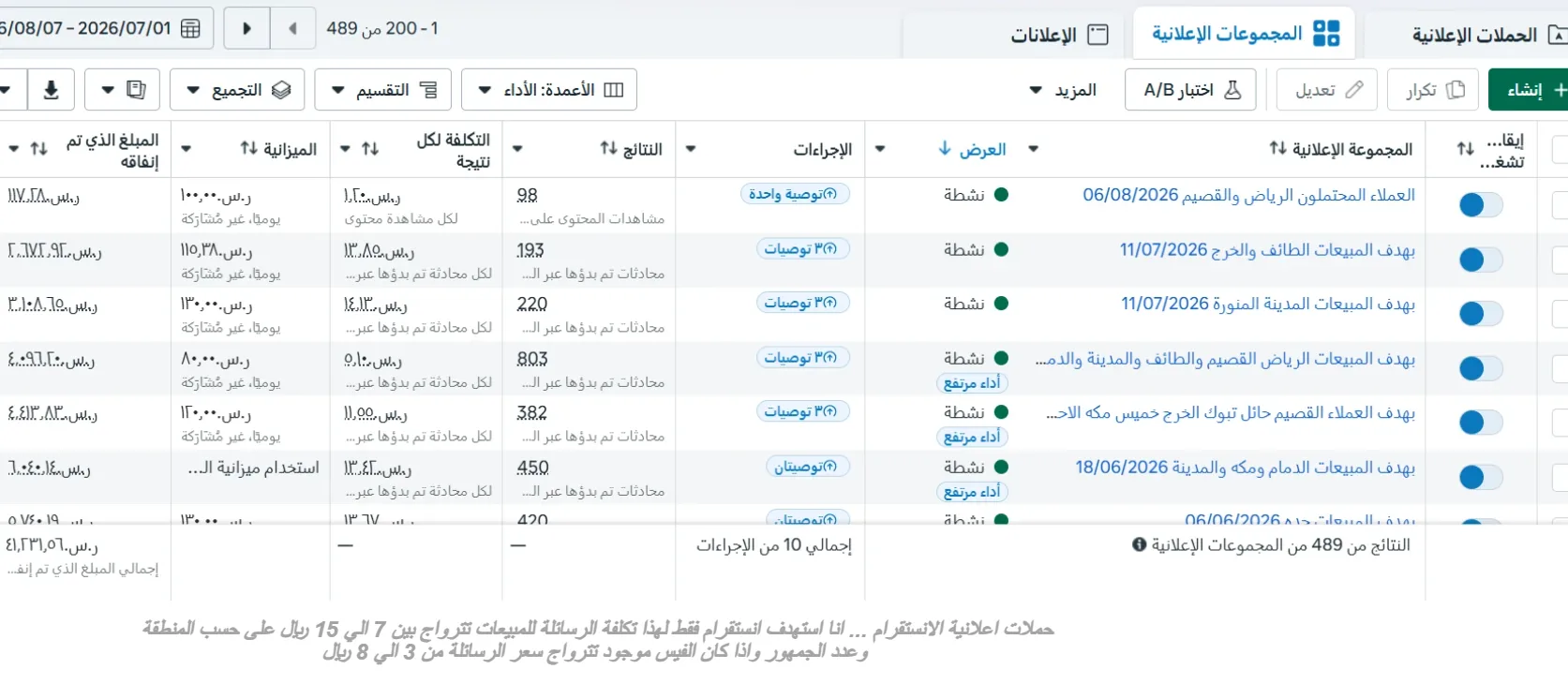Sort by المبلغ الذي تم إنفاقه arrows
Image resolution: width=1568 pixels, height=684 pixels.
point(38,149)
